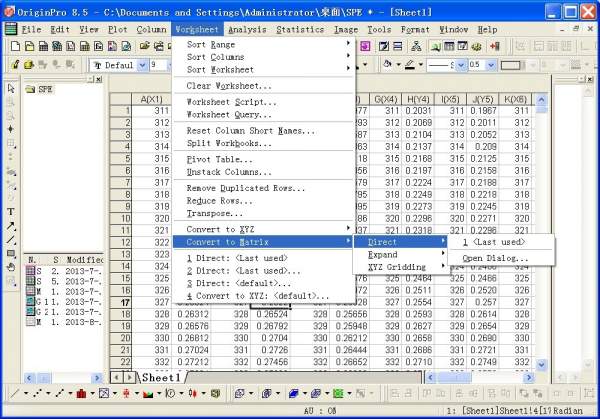Close the Project Explorer panel
The image size is (600, 419).
(x=99, y=79)
